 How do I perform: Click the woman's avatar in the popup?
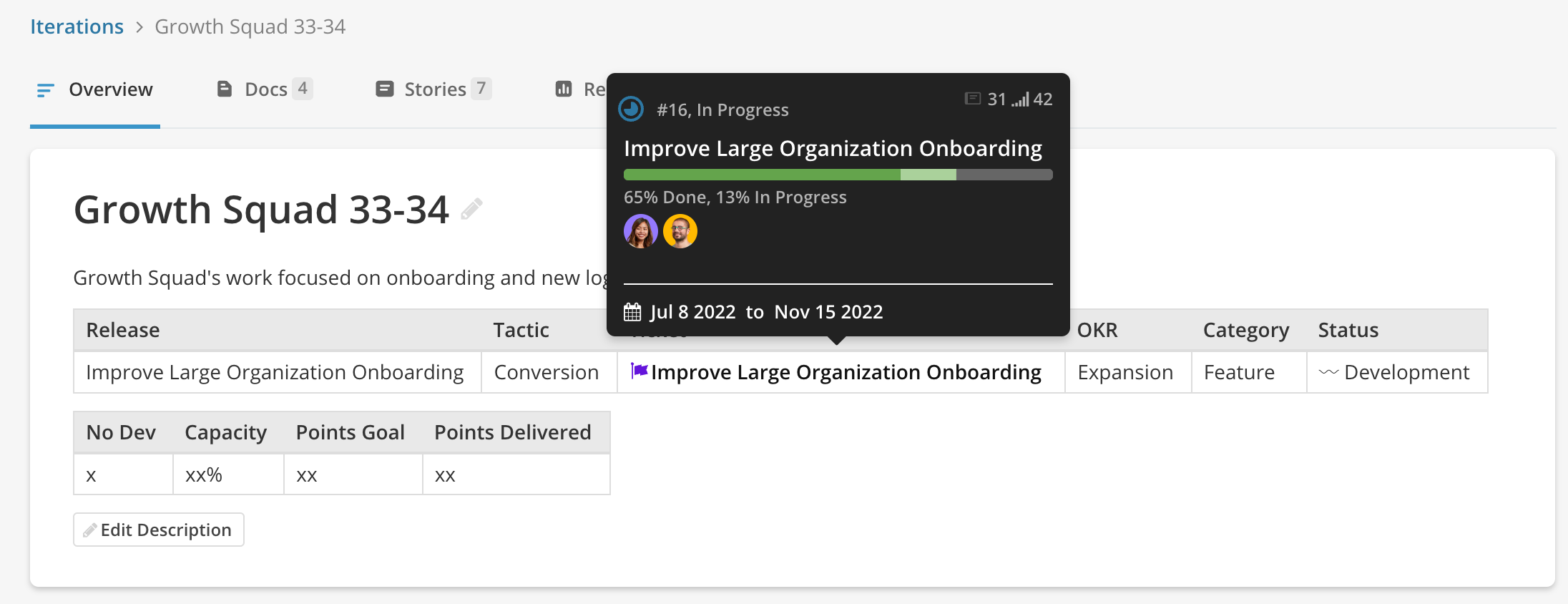point(640,231)
